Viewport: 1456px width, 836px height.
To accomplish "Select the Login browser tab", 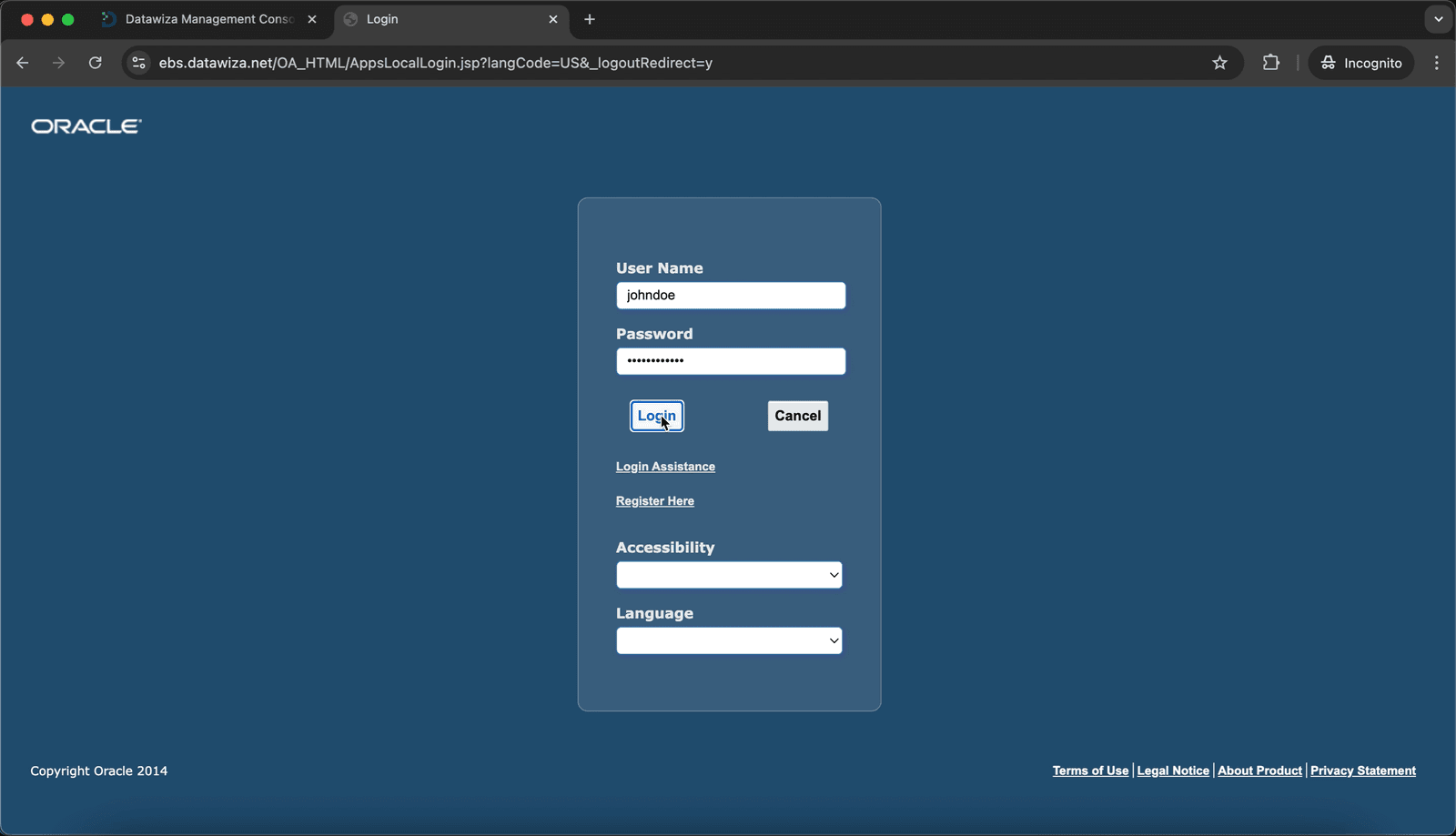I will (451, 19).
